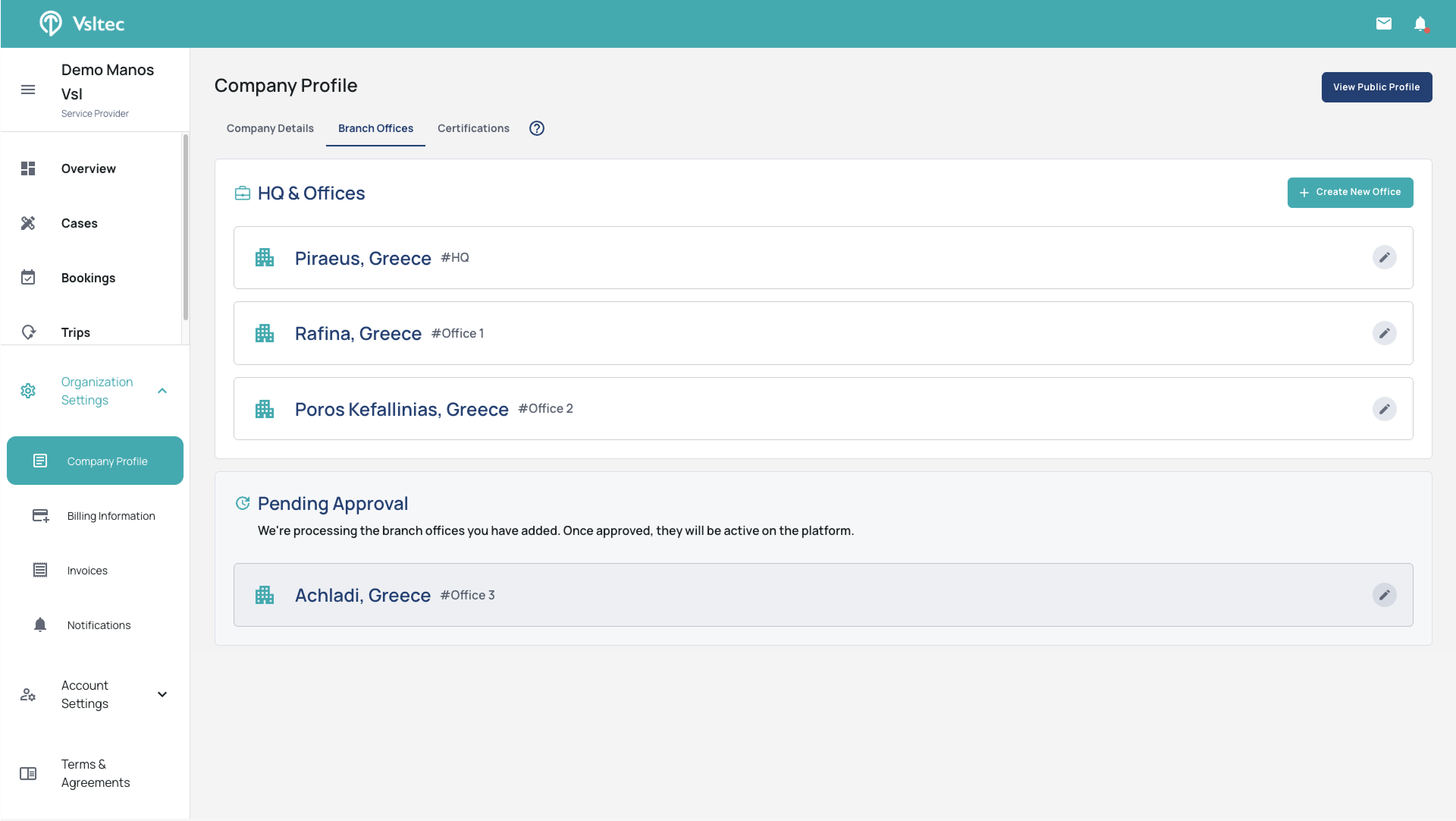Collapse the Organization Settings section
Viewport: 1456px width, 821px height.
click(162, 391)
